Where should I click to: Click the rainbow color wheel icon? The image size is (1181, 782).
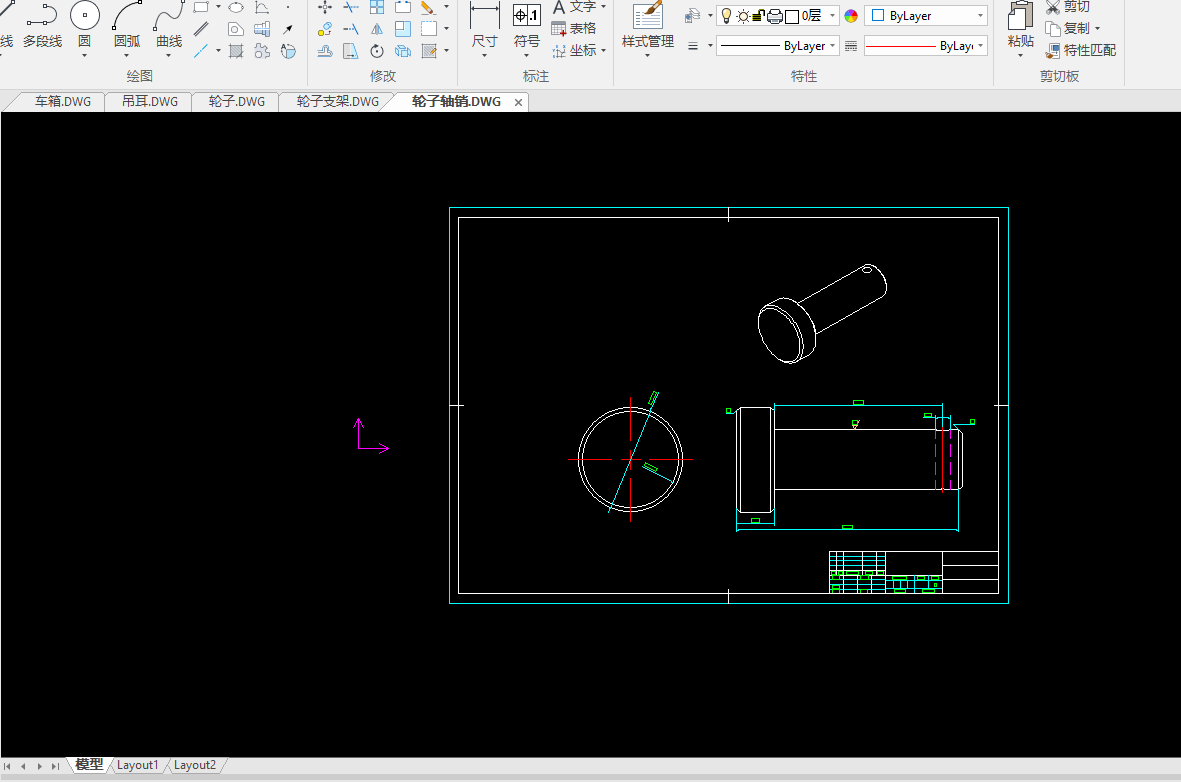(x=851, y=16)
